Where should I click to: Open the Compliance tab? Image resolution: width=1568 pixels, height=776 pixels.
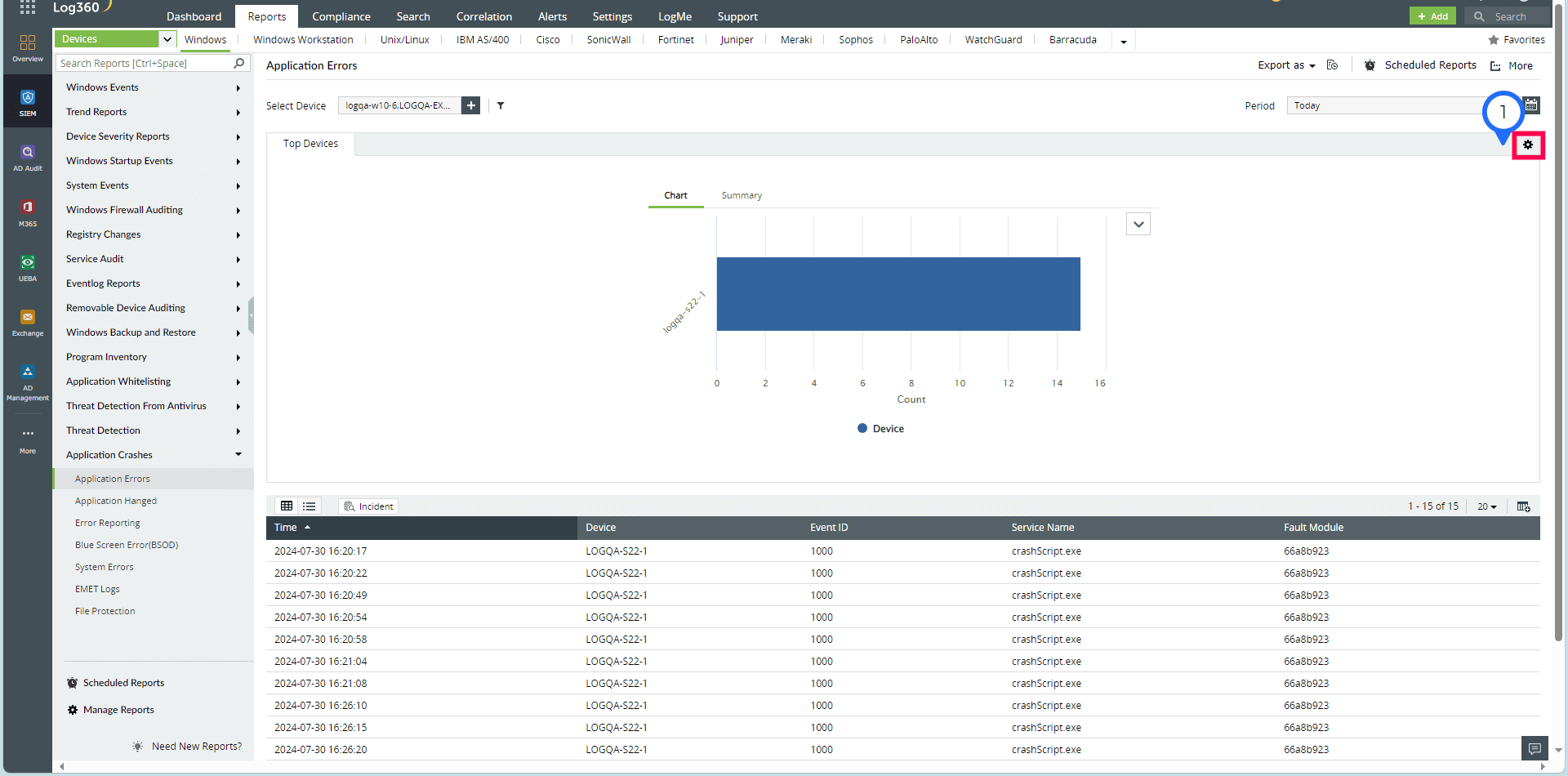(341, 16)
